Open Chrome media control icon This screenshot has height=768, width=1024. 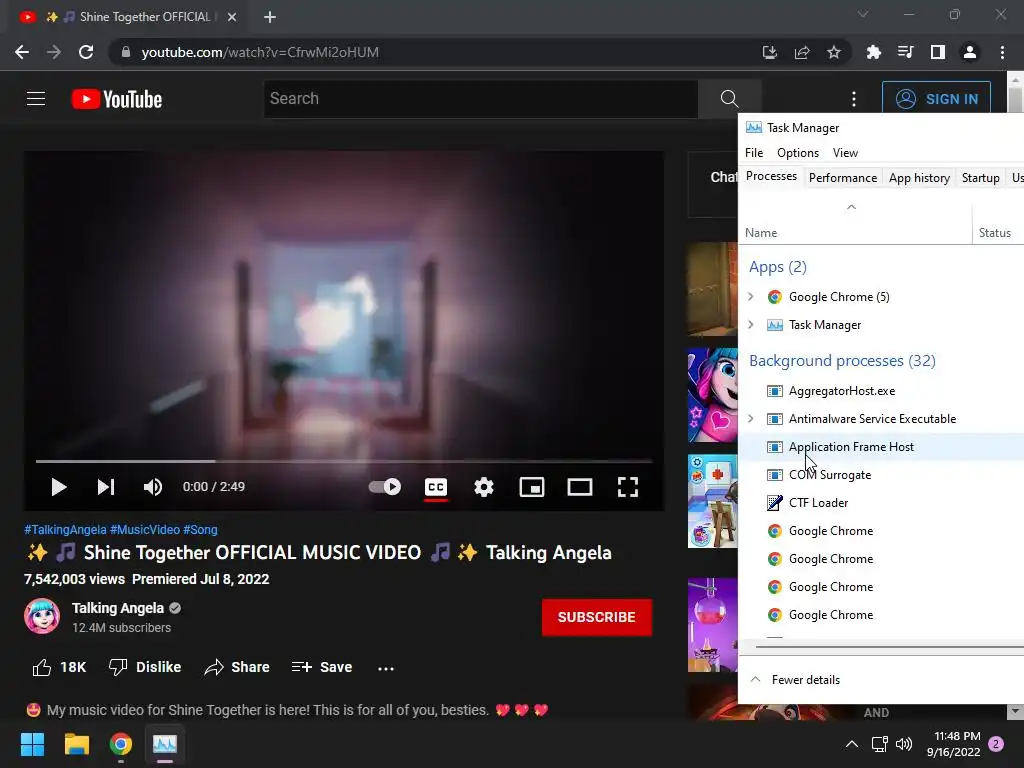pyautogui.click(x=906, y=52)
